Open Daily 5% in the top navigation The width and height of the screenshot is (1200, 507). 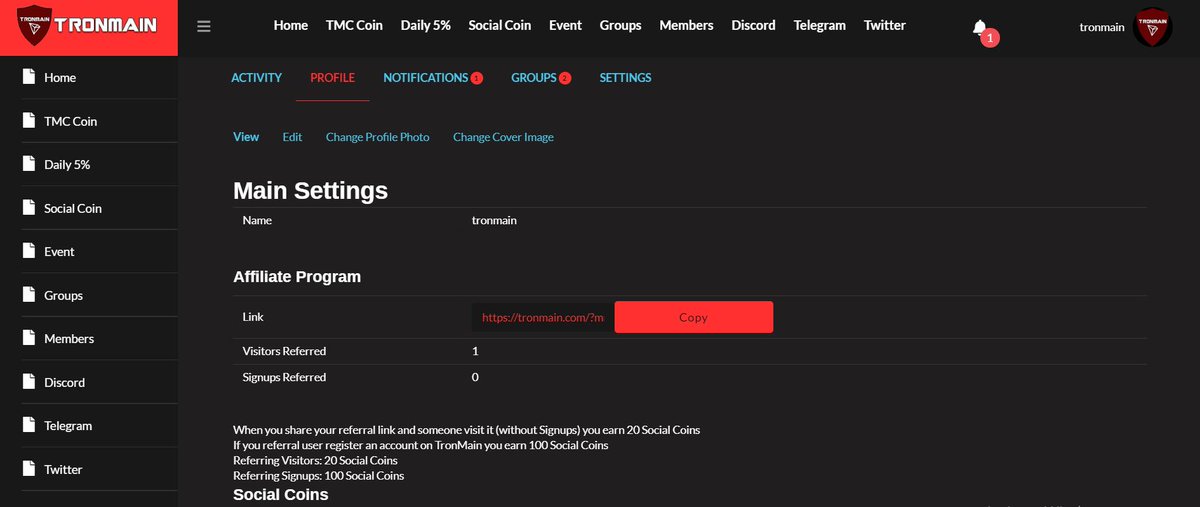tap(426, 25)
